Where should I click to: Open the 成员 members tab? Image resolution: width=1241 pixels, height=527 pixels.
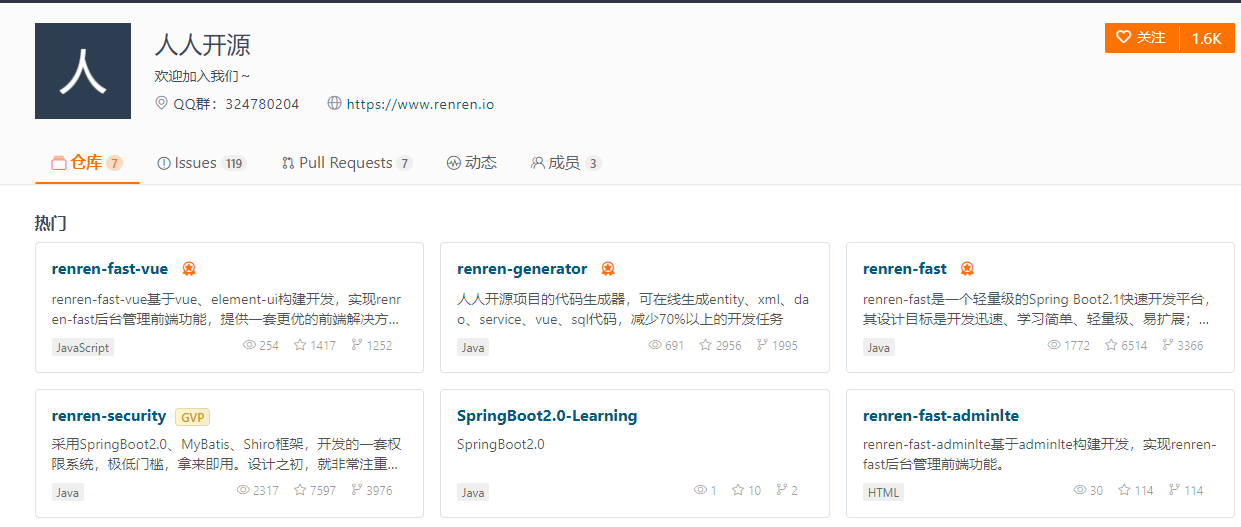point(566,163)
